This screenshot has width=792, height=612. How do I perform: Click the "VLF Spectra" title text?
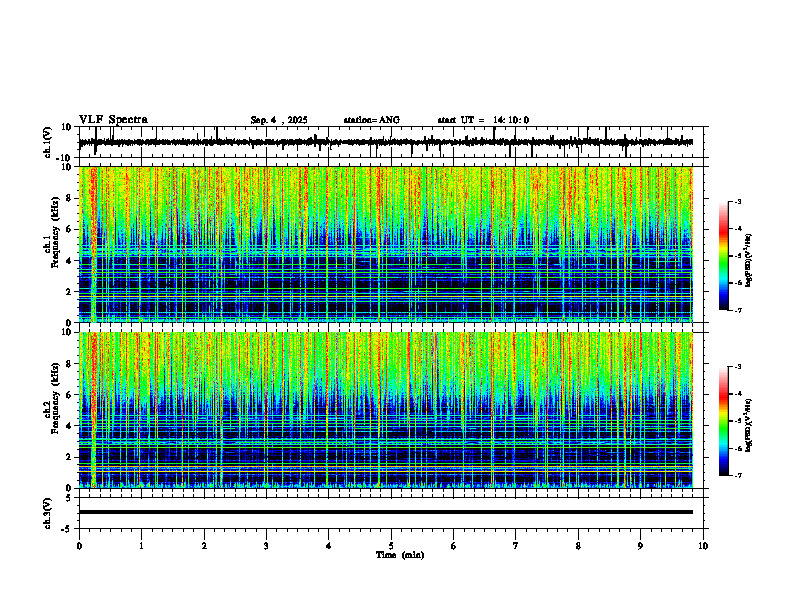[113, 120]
